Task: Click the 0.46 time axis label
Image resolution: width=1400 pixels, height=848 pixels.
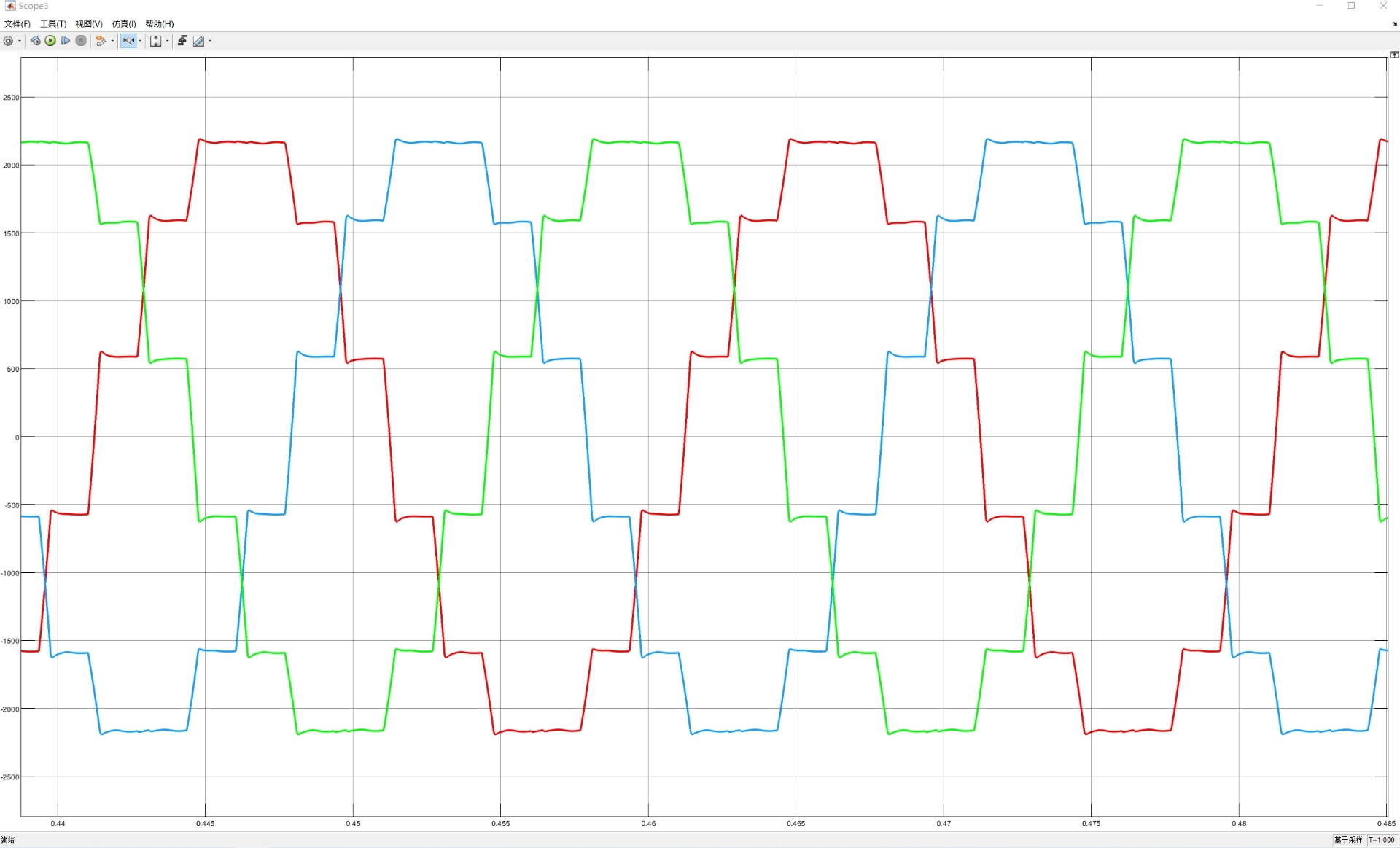Action: click(x=648, y=824)
